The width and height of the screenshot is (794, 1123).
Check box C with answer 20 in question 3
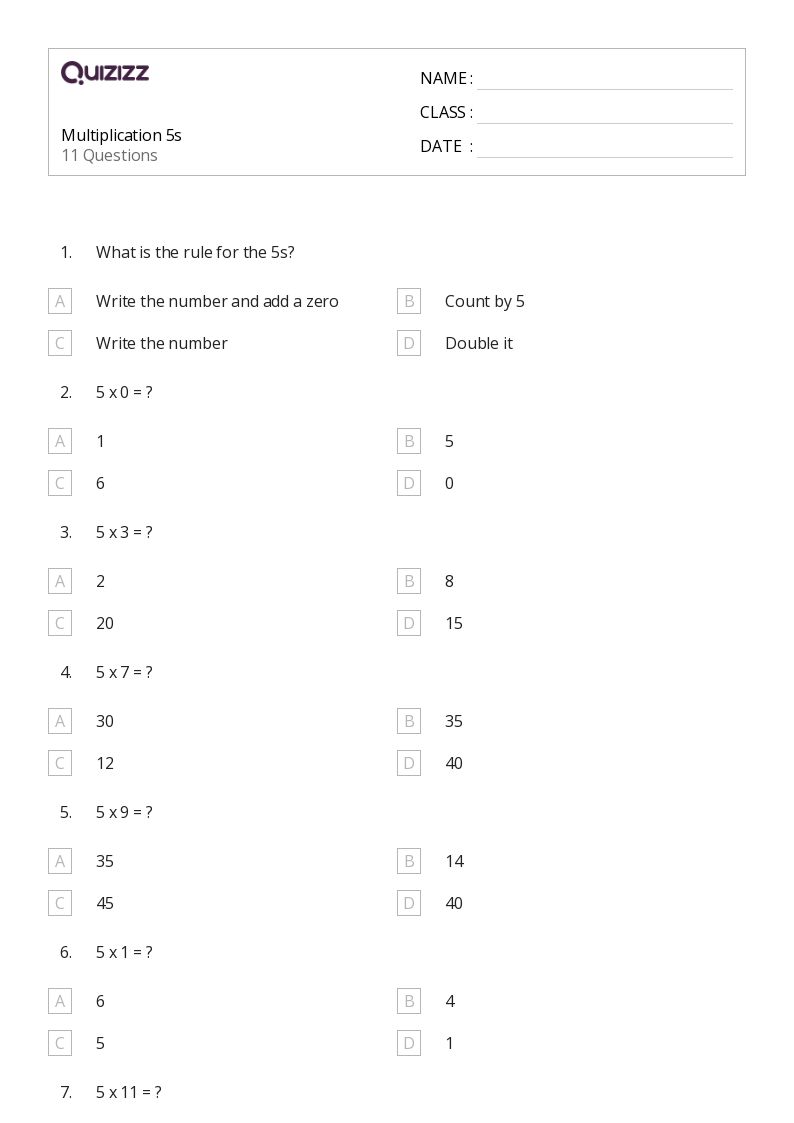(x=60, y=623)
